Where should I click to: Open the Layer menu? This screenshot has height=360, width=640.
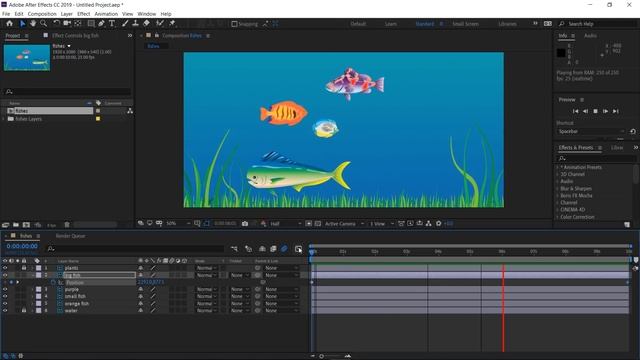tap(67, 14)
